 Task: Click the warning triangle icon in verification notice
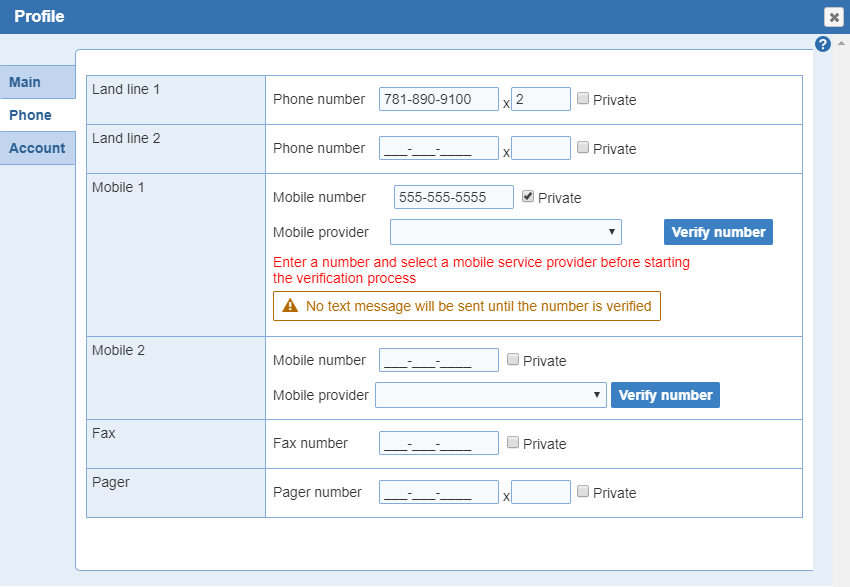290,306
